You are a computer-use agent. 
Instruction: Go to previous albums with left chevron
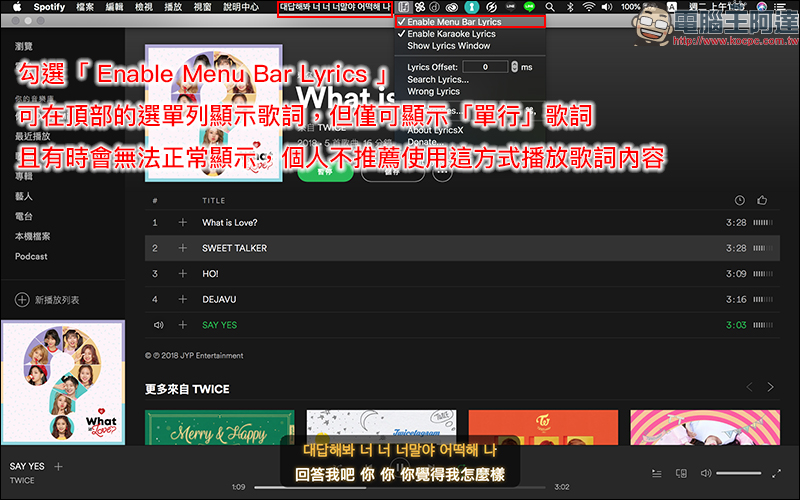[x=748, y=387]
